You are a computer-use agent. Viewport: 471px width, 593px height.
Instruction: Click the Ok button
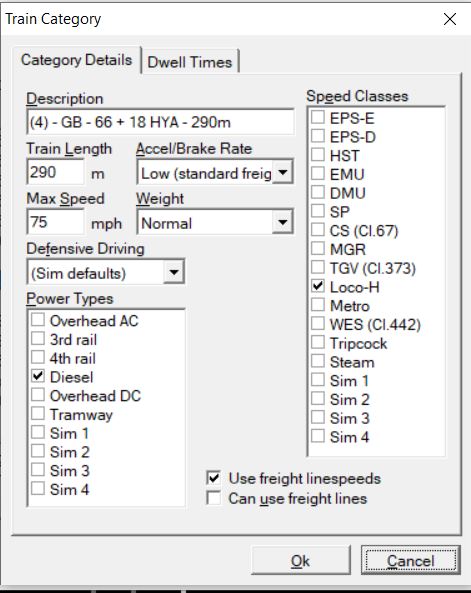click(300, 560)
